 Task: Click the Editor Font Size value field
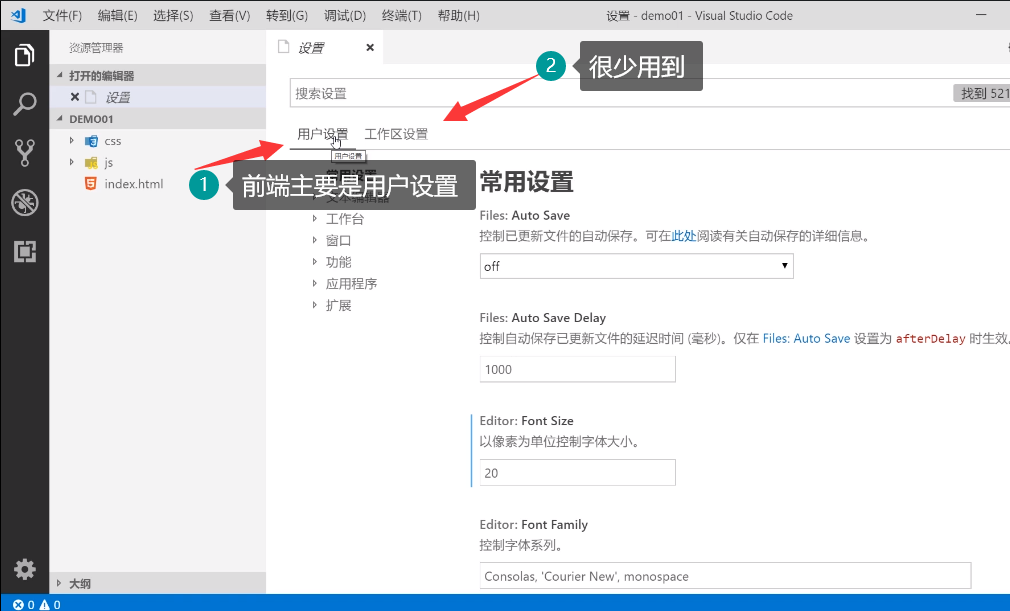(x=577, y=472)
